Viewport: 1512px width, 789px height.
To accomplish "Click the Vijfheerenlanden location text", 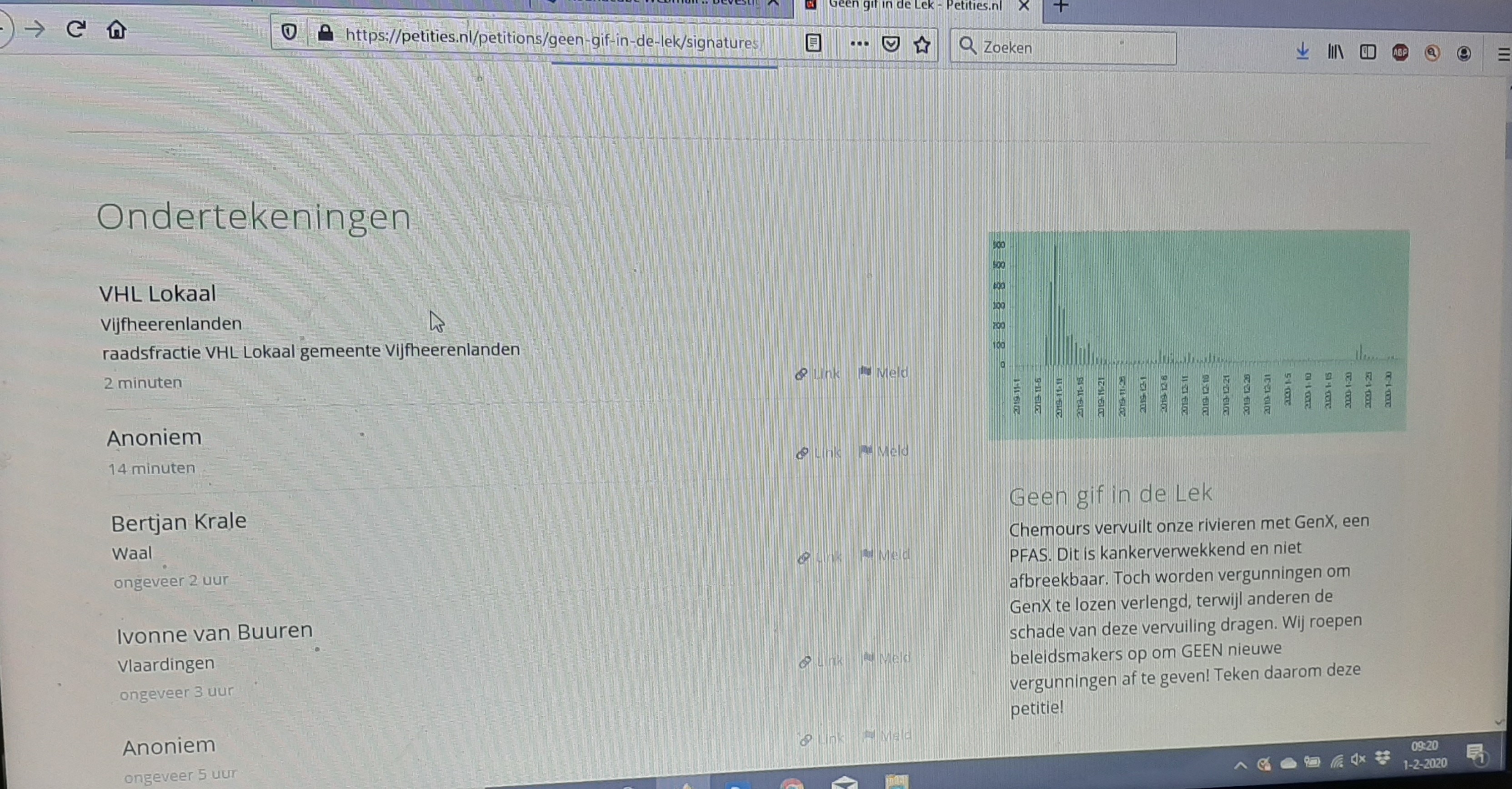I will coord(171,323).
